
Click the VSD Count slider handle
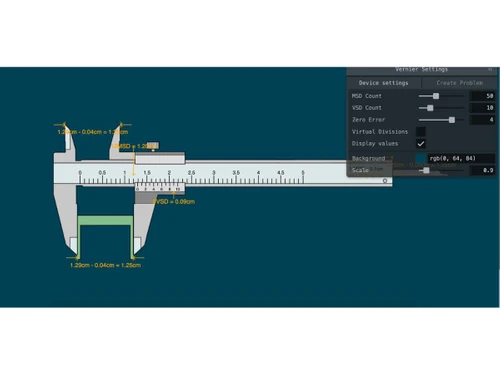(x=430, y=108)
